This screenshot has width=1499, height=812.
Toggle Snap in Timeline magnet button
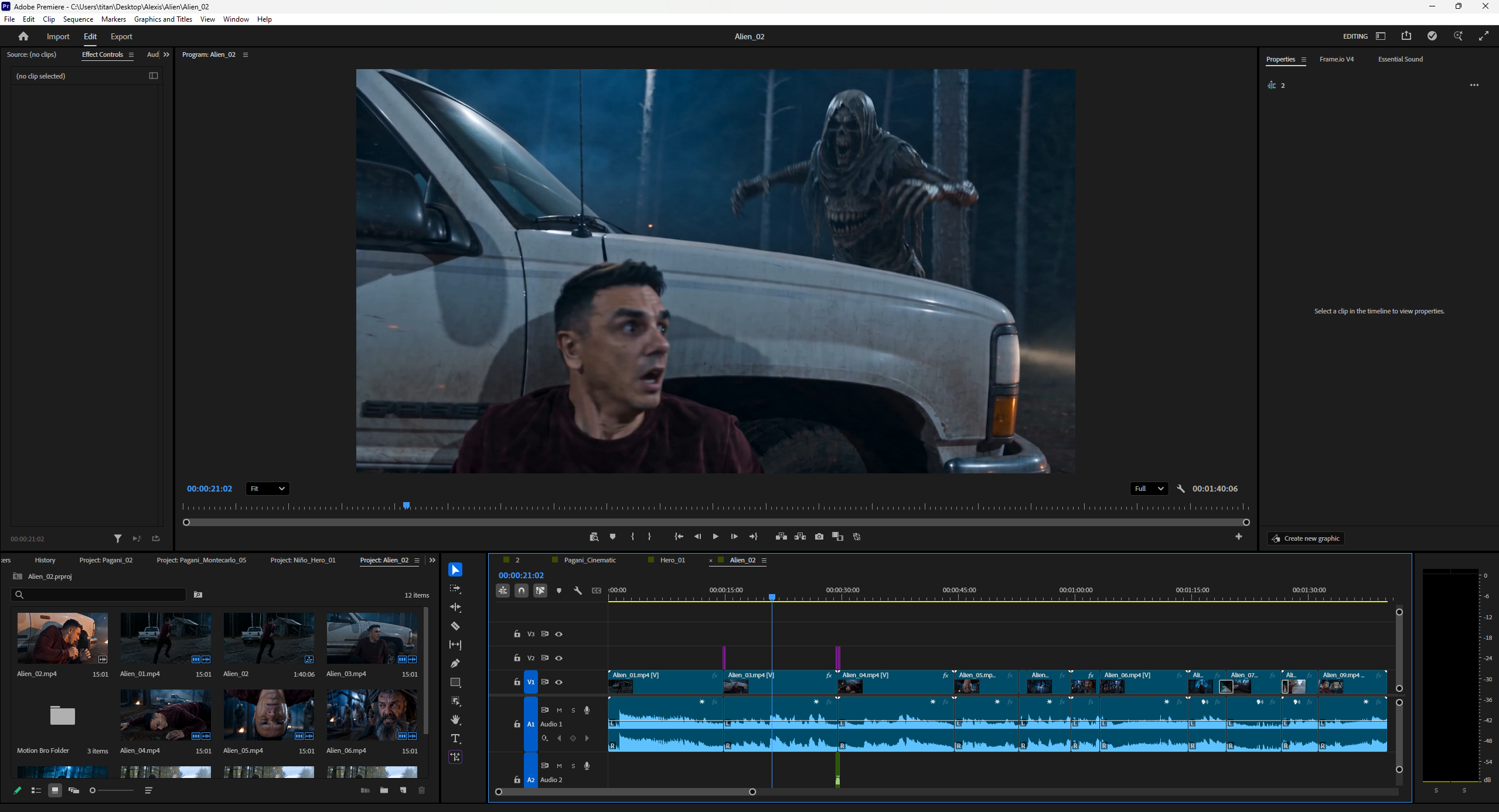tap(522, 591)
